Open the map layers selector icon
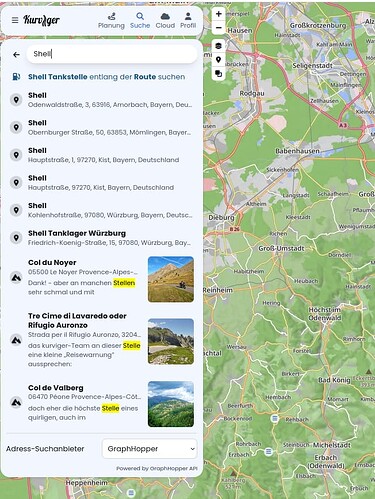The width and height of the screenshot is (375, 499). (x=219, y=46)
